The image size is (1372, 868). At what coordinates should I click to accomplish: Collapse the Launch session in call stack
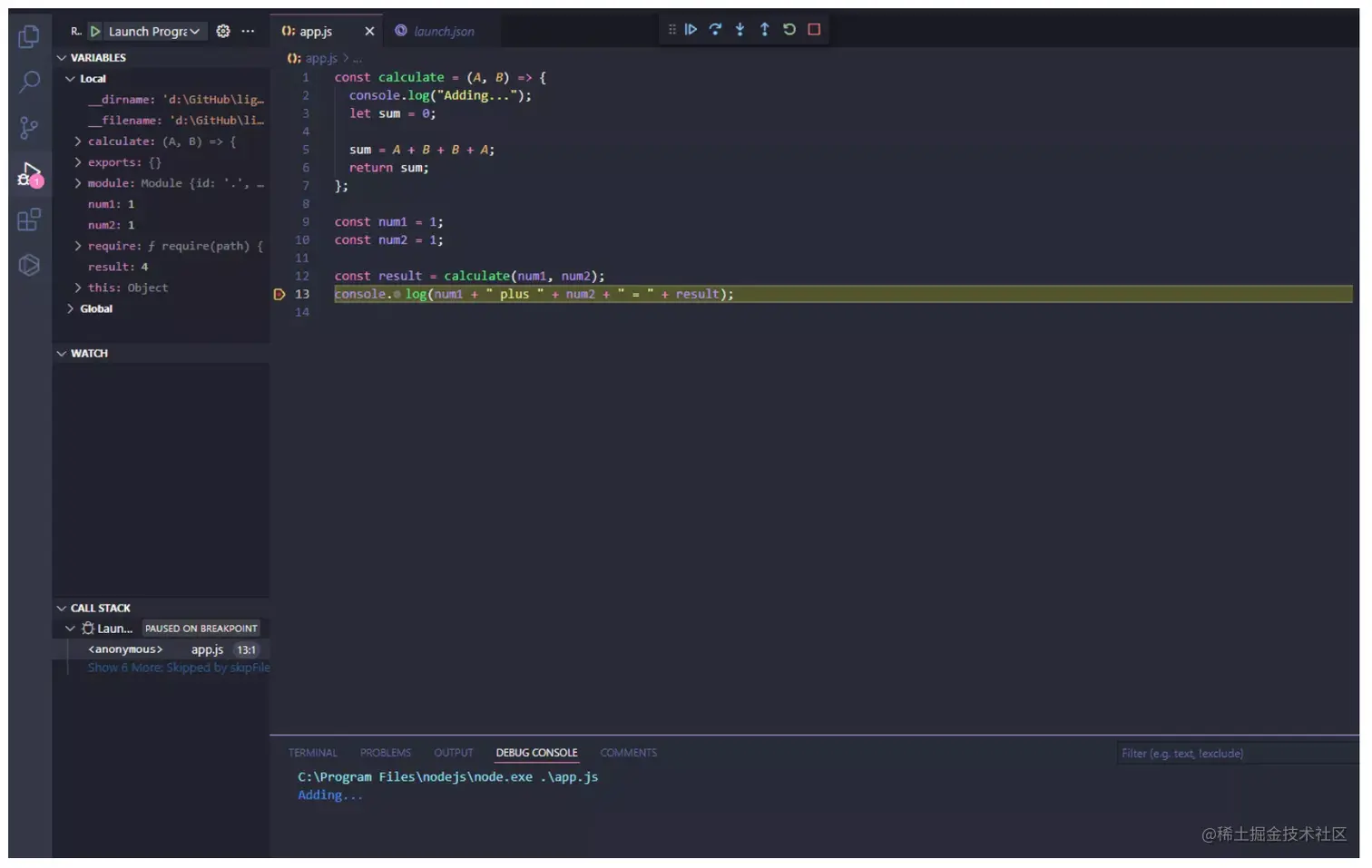pos(70,628)
